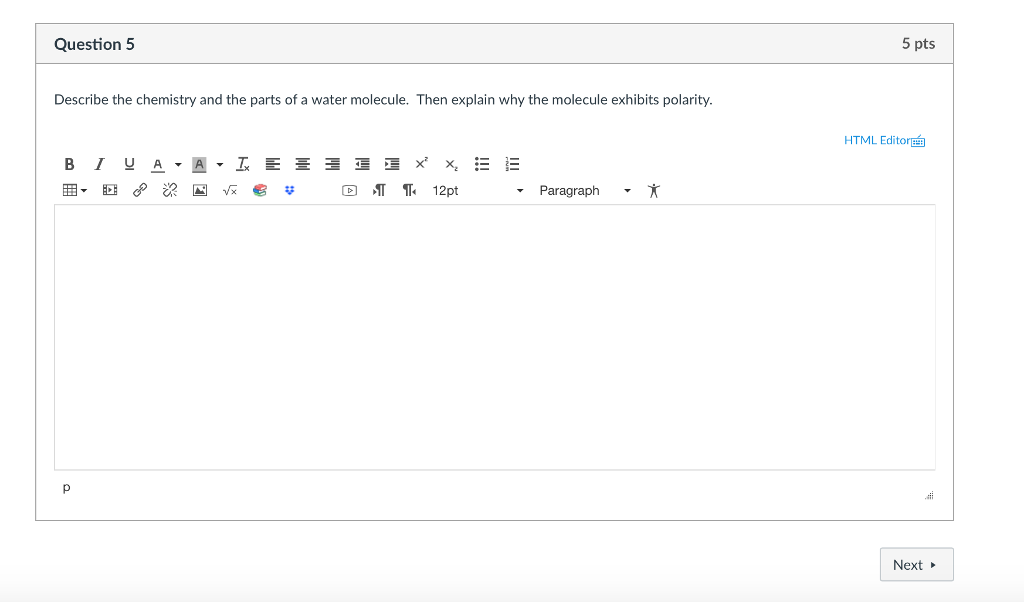Screen dimensions: 1024x602
Task: Open the math equation editor
Action: pyautogui.click(x=230, y=190)
